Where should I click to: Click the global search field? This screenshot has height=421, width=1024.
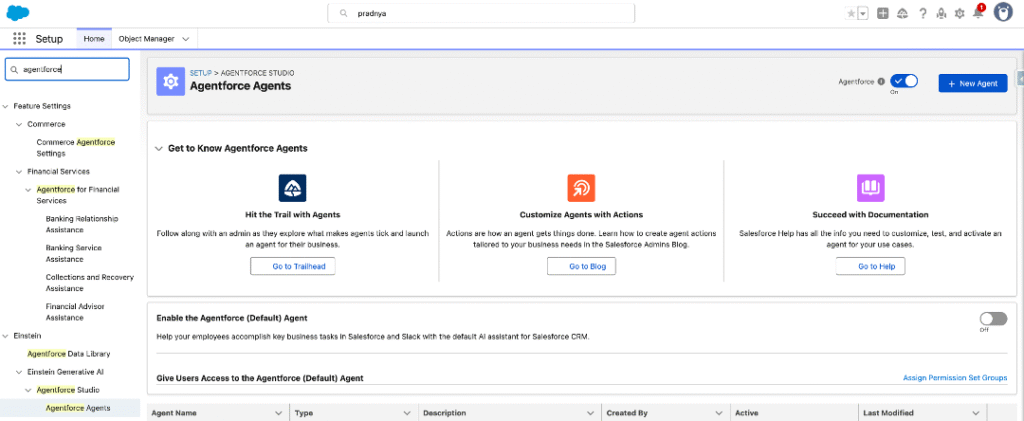coord(481,13)
